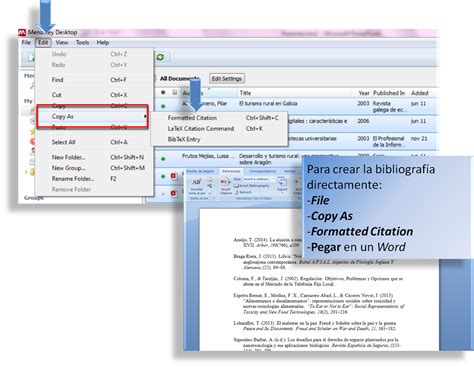The width and height of the screenshot is (474, 367).
Task: Toggle grey unread dot on bottom row
Action: pyautogui.click(x=163, y=194)
